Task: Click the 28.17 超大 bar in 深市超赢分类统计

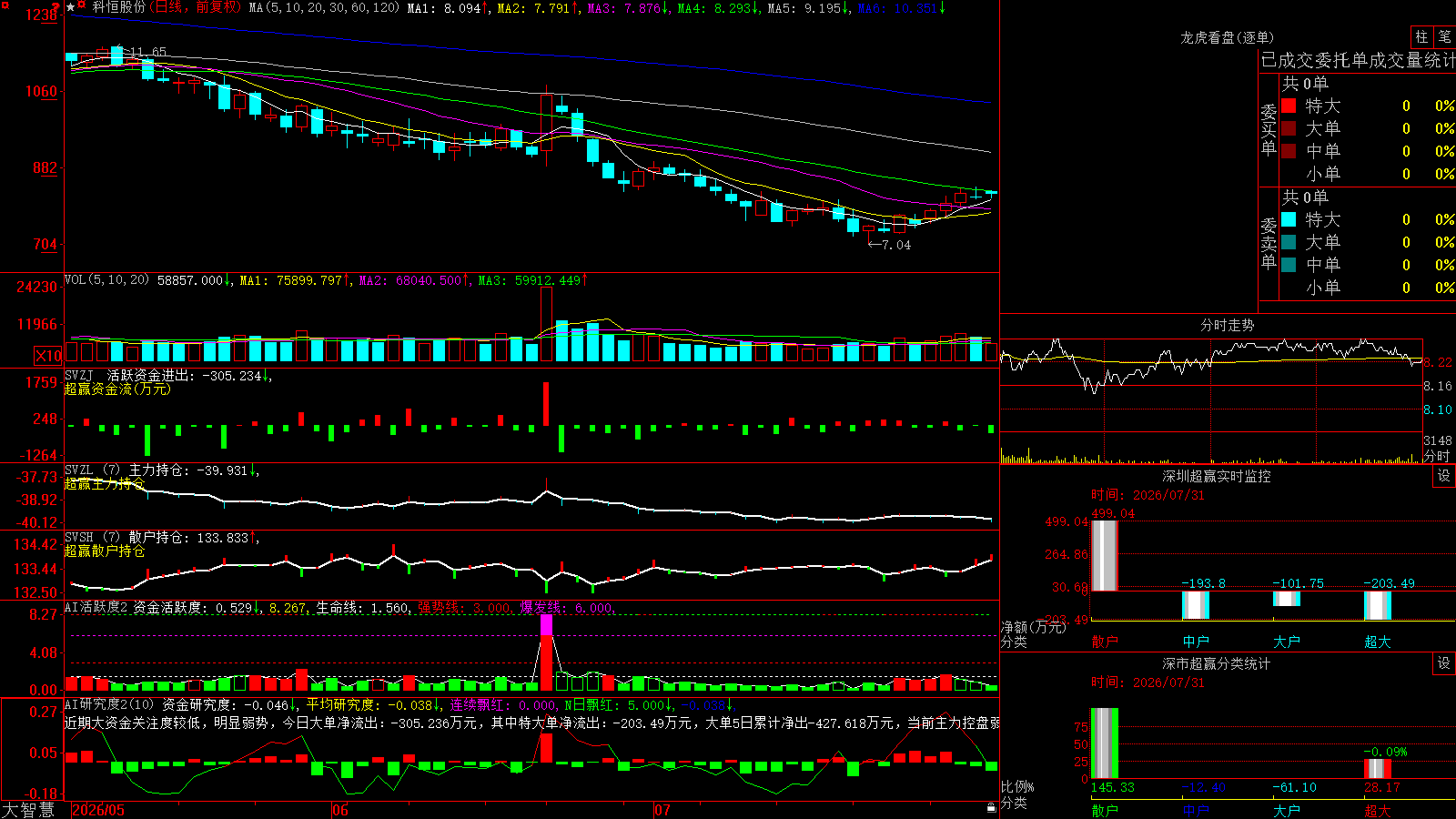Action: coord(1378,768)
